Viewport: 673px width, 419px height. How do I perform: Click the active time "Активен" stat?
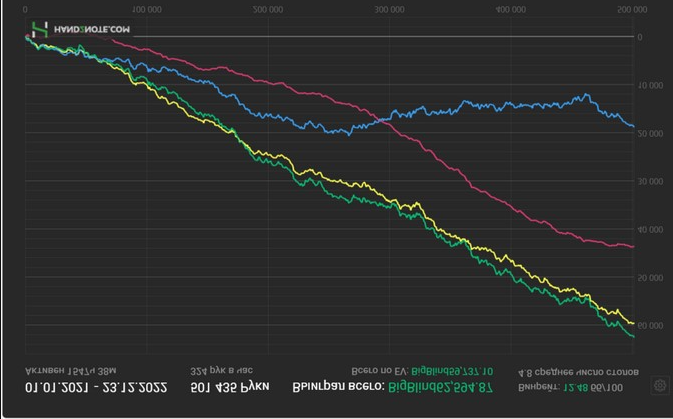point(70,370)
